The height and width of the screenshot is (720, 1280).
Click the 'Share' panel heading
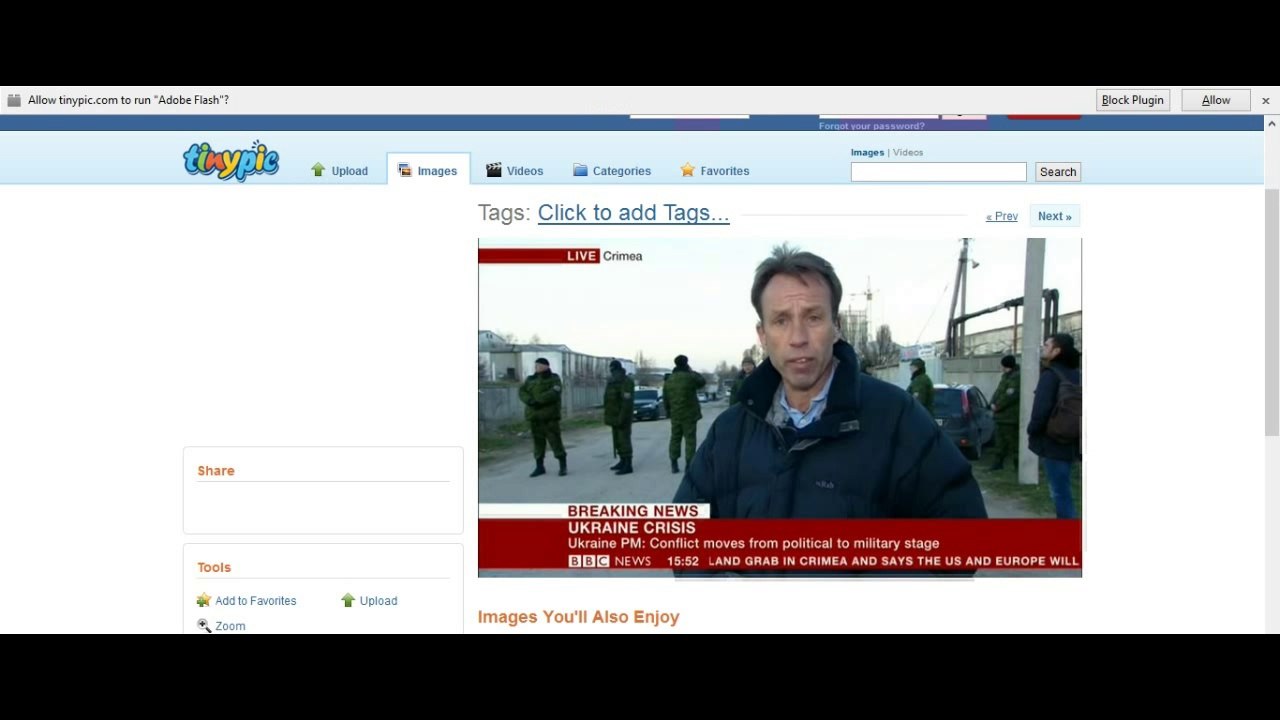coord(216,471)
